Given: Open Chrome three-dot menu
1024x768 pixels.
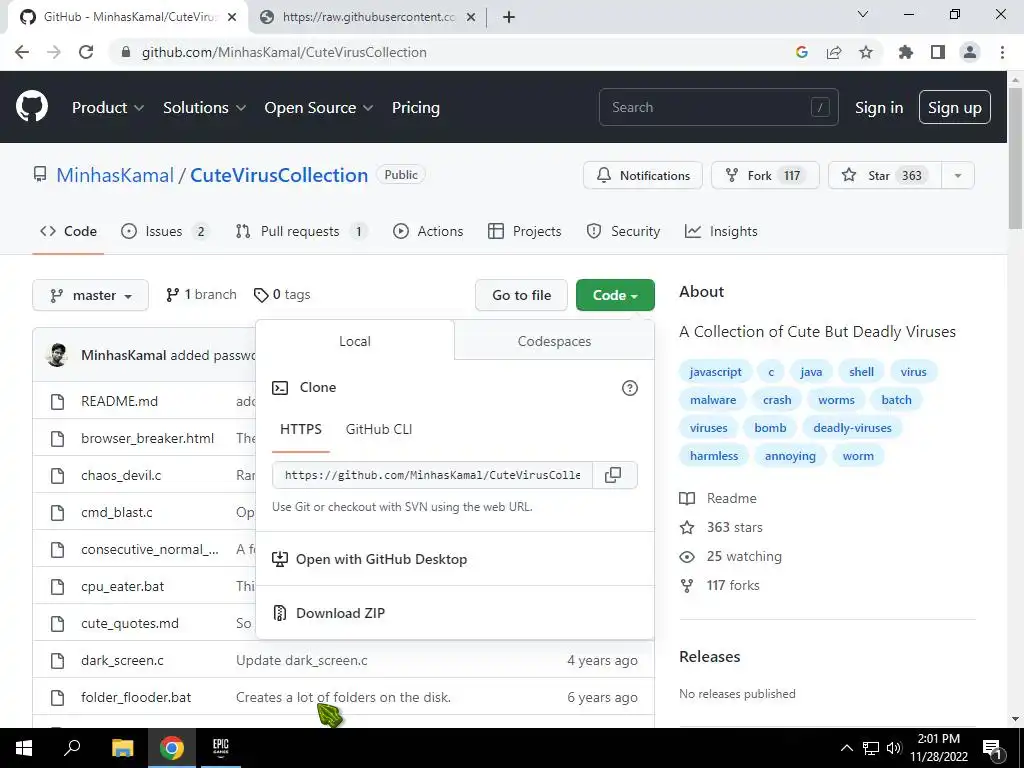Looking at the screenshot, I should (1002, 52).
